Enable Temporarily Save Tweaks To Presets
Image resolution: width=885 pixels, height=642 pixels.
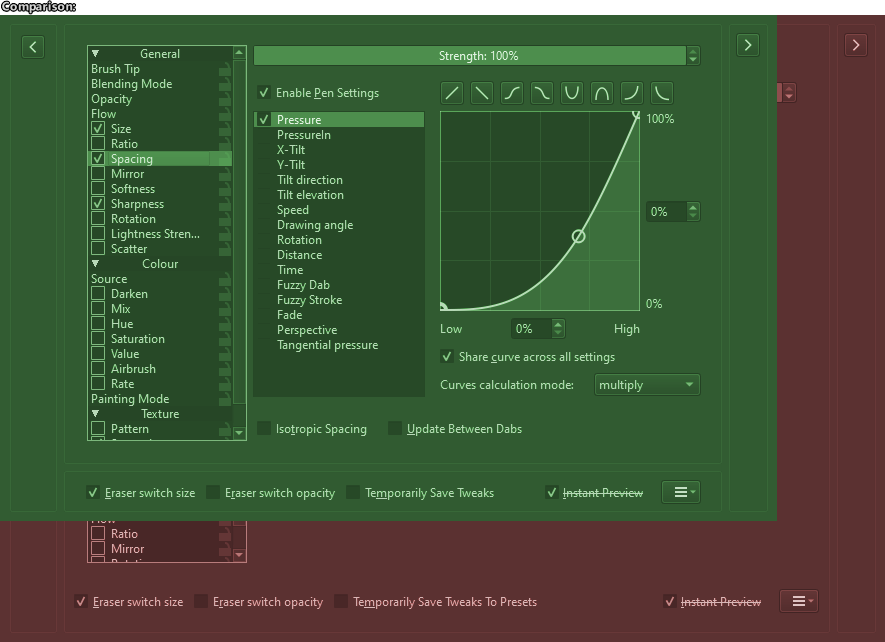point(341,601)
